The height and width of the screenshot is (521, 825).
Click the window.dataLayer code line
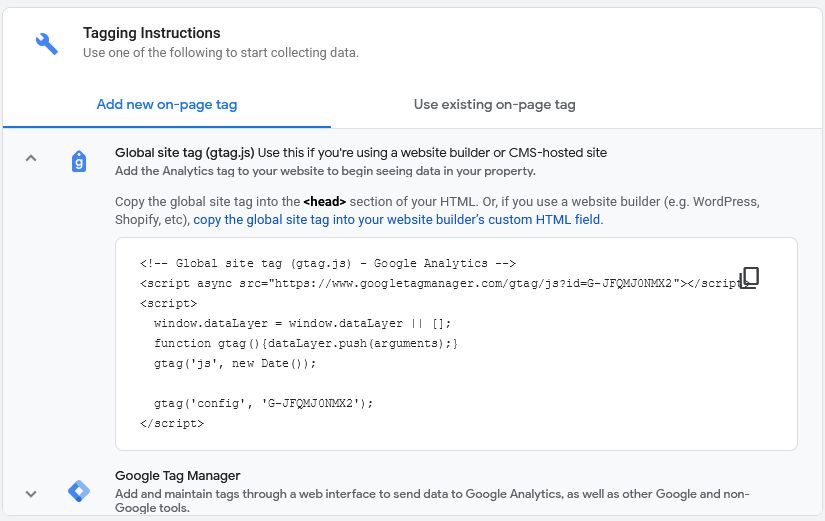(302, 323)
